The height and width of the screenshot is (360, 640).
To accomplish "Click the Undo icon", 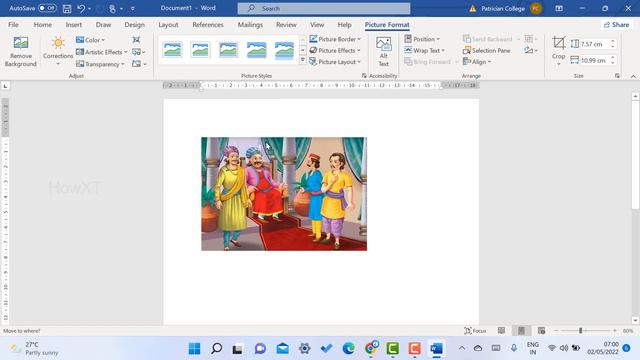I will pyautogui.click(x=81, y=8).
